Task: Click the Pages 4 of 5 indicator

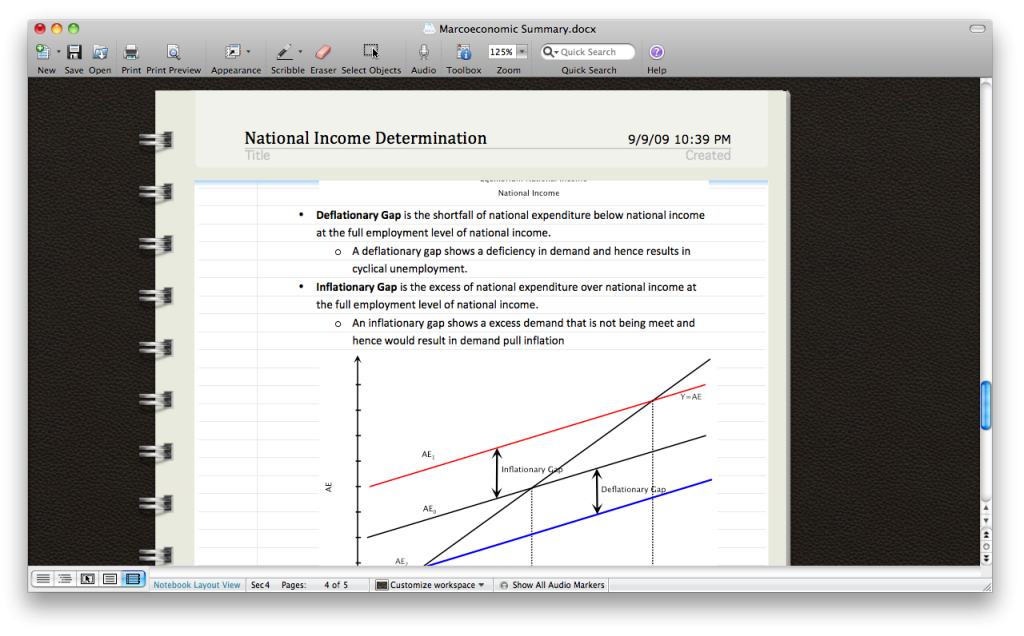Action: pyautogui.click(x=315, y=585)
